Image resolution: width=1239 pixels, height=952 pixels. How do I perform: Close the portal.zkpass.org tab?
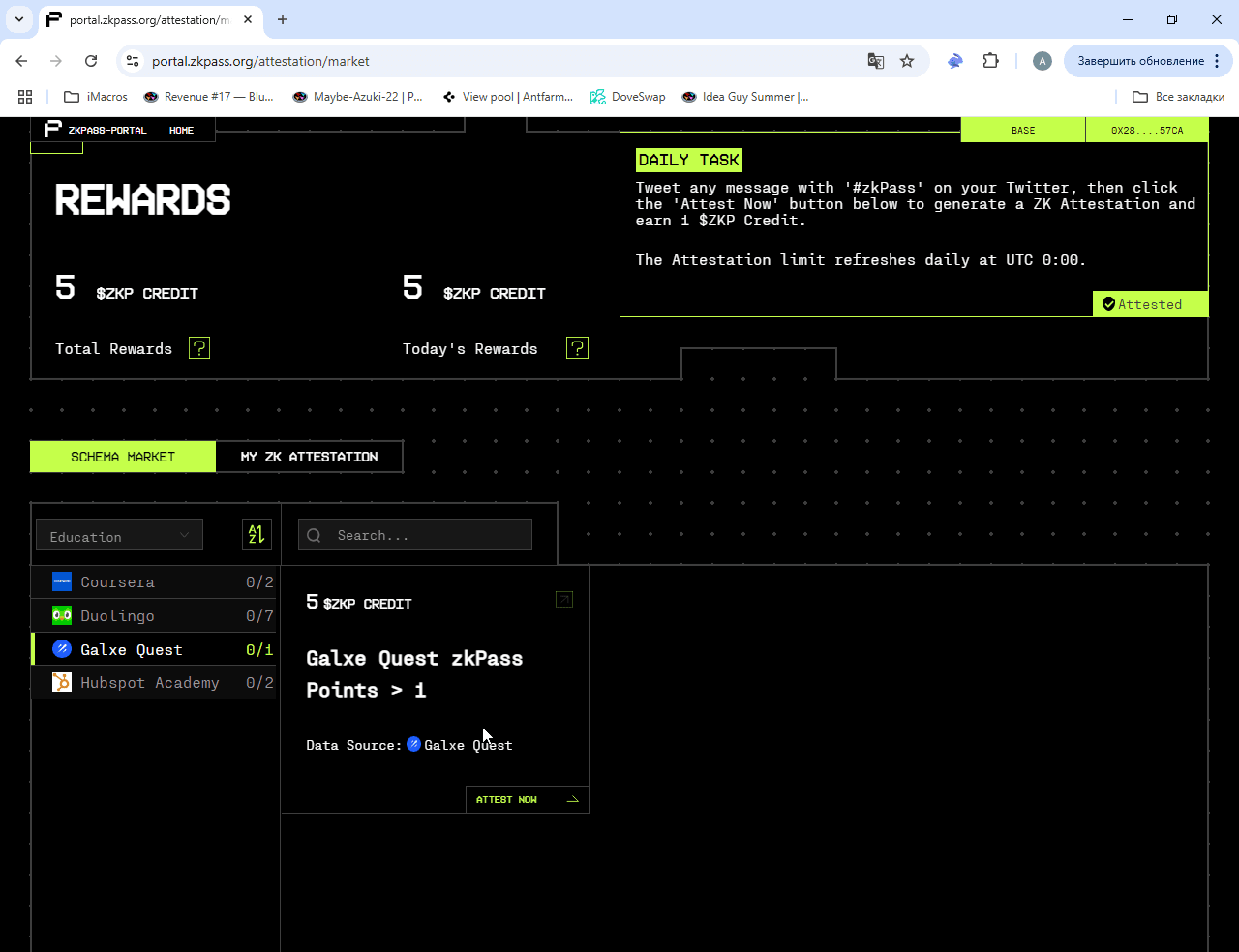tap(248, 19)
